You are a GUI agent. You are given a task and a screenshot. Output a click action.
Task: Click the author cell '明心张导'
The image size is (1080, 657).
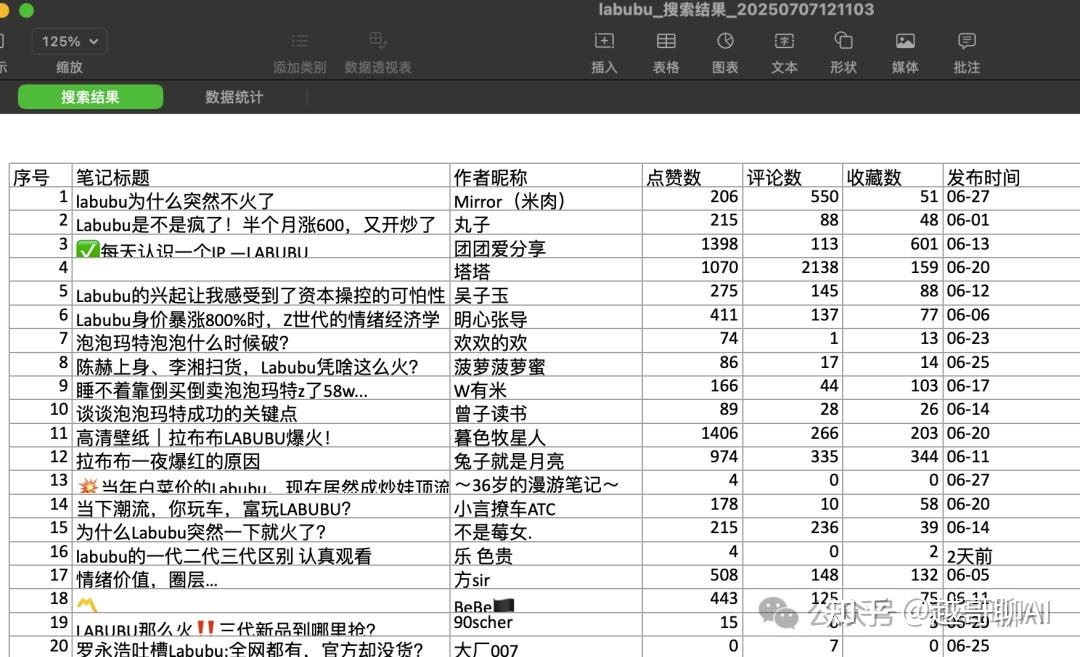(x=546, y=317)
